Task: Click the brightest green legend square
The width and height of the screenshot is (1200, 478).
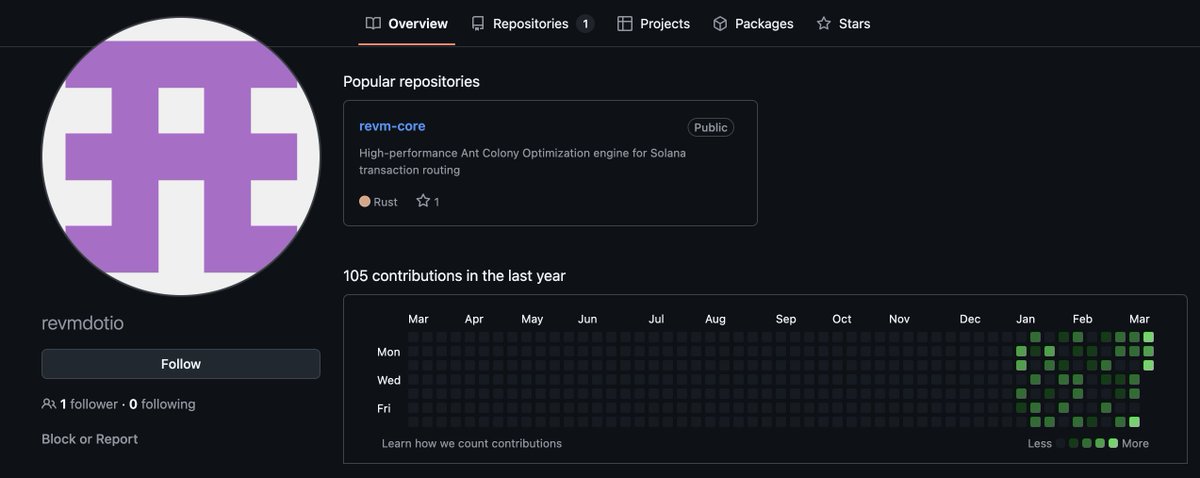Action: coord(1113,443)
